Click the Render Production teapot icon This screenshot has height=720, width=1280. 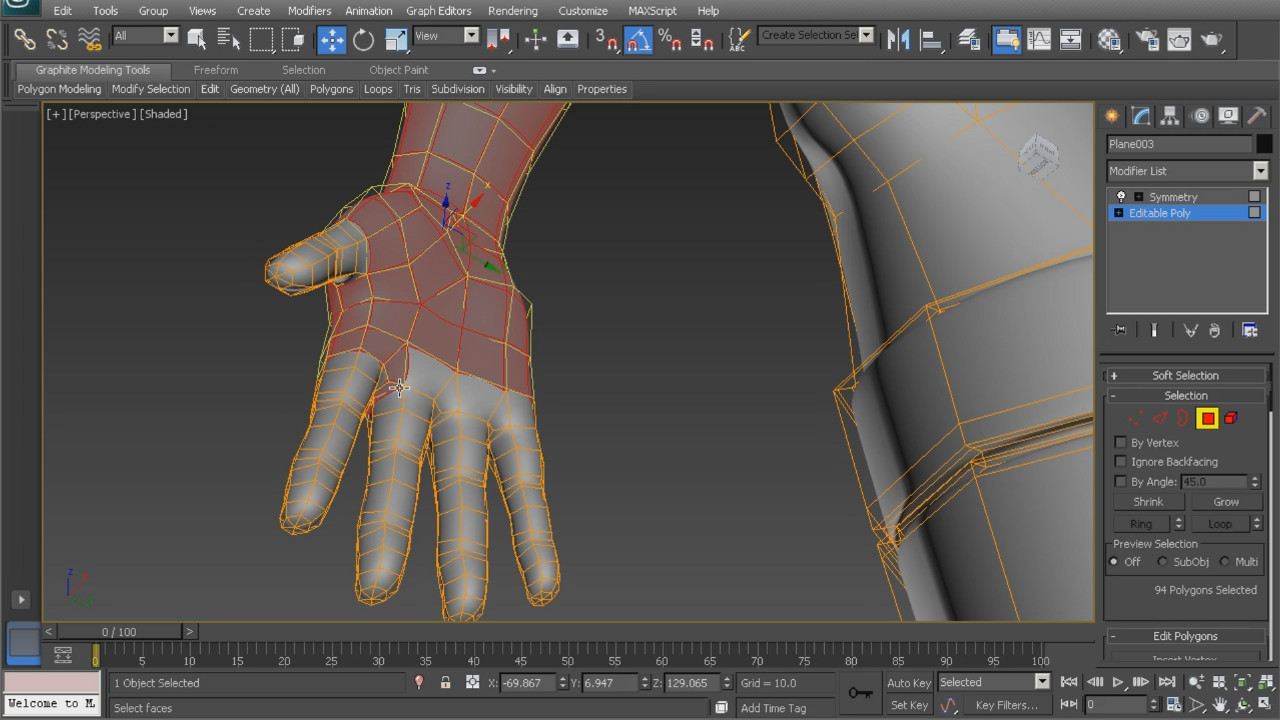coord(1211,39)
